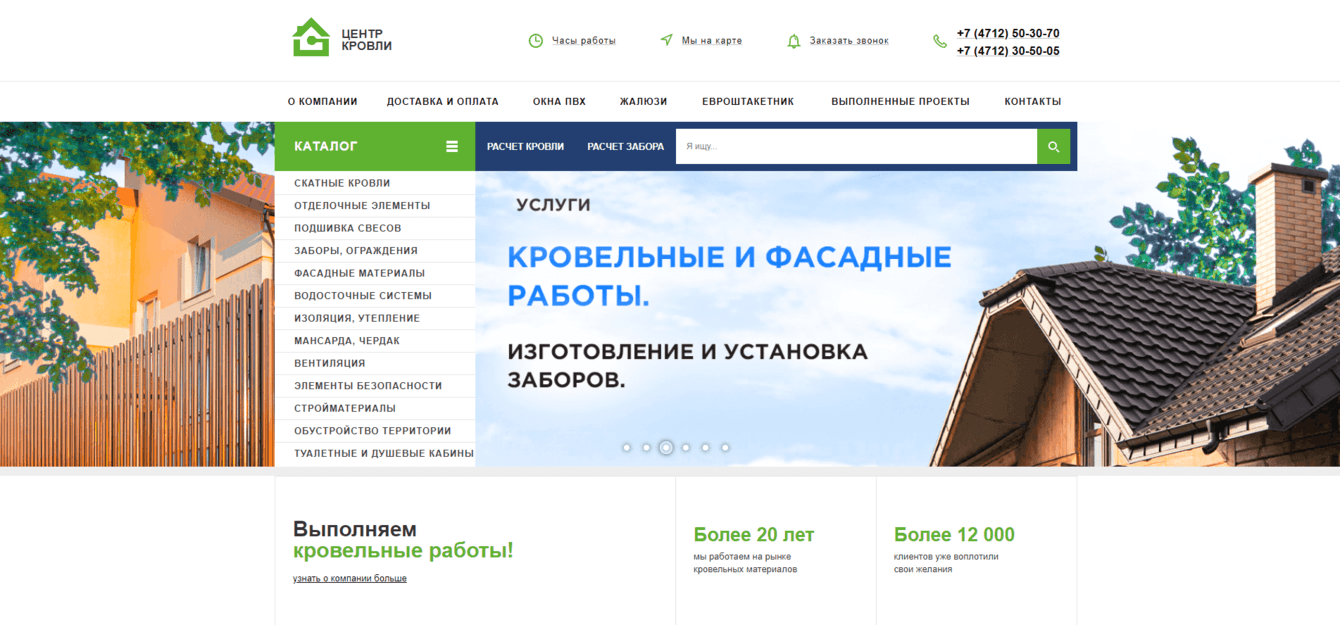
Task: Click the узнать о компании больше link
Action: point(348,578)
